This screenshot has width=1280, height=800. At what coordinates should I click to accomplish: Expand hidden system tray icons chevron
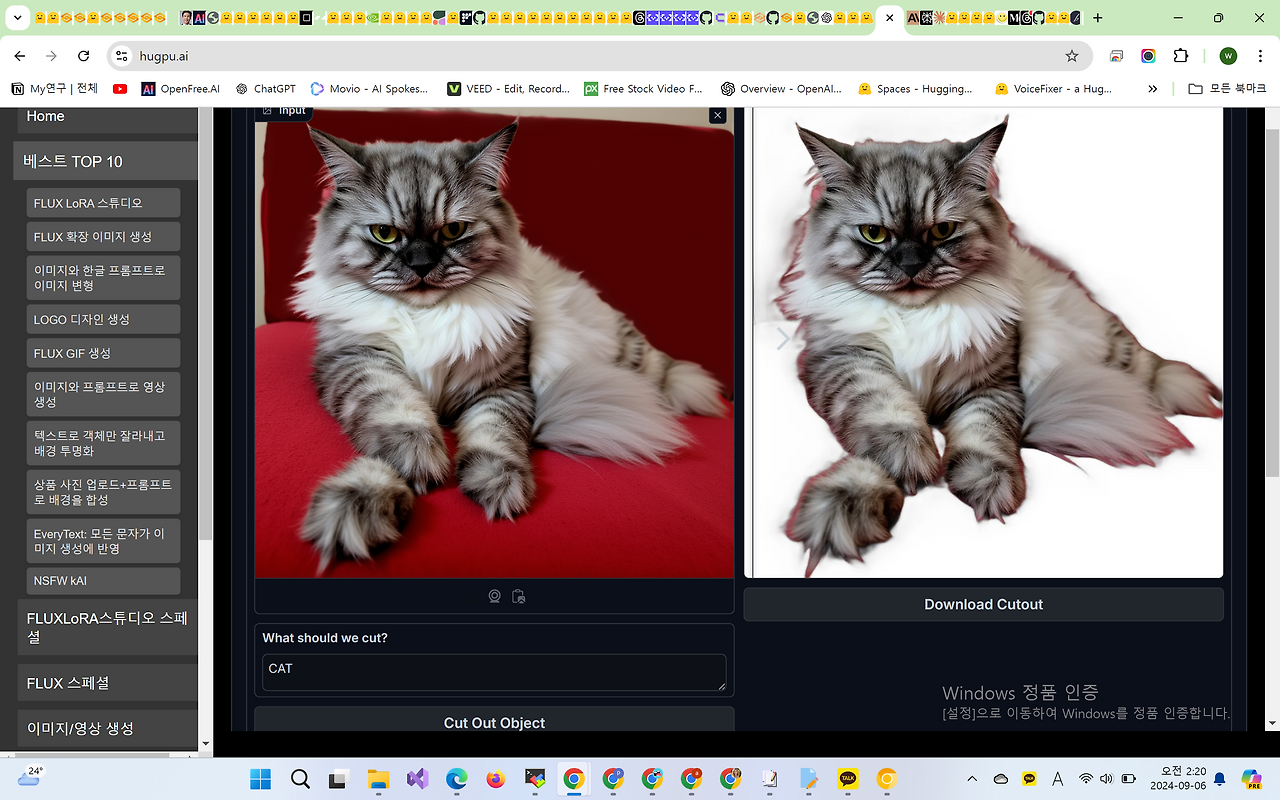tap(972, 779)
